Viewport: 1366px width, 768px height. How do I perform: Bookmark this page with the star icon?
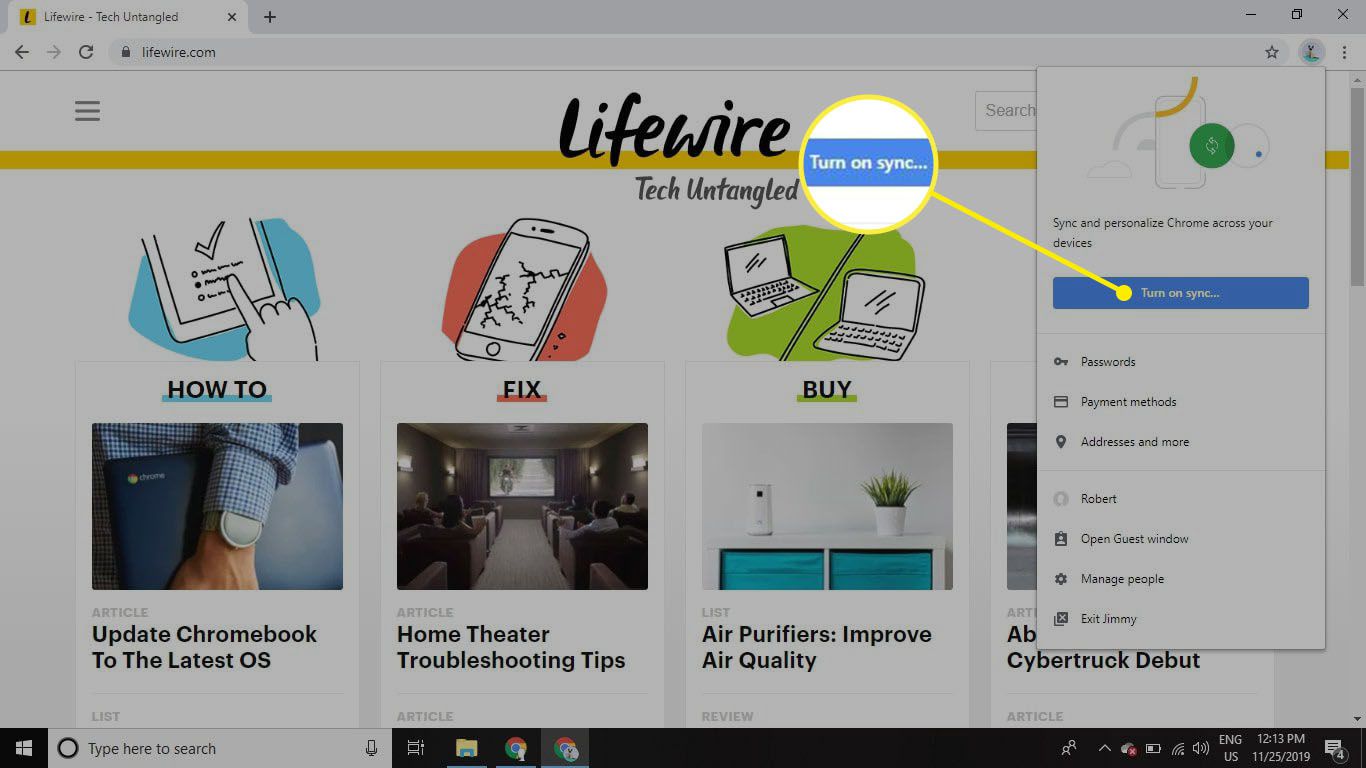[x=1271, y=52]
